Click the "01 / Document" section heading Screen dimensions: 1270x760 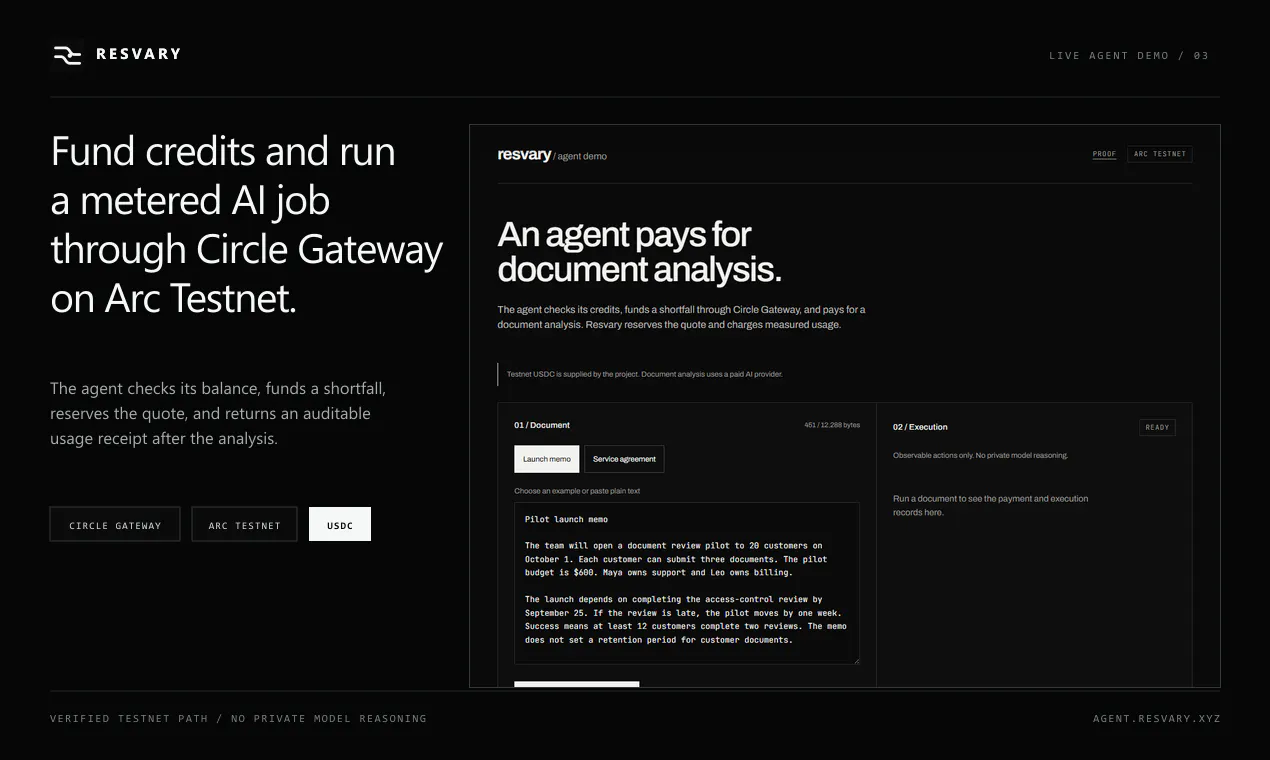542,425
